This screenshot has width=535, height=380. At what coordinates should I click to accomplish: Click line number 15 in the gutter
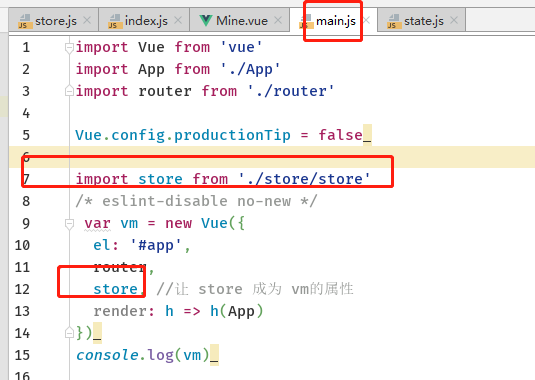(22, 355)
